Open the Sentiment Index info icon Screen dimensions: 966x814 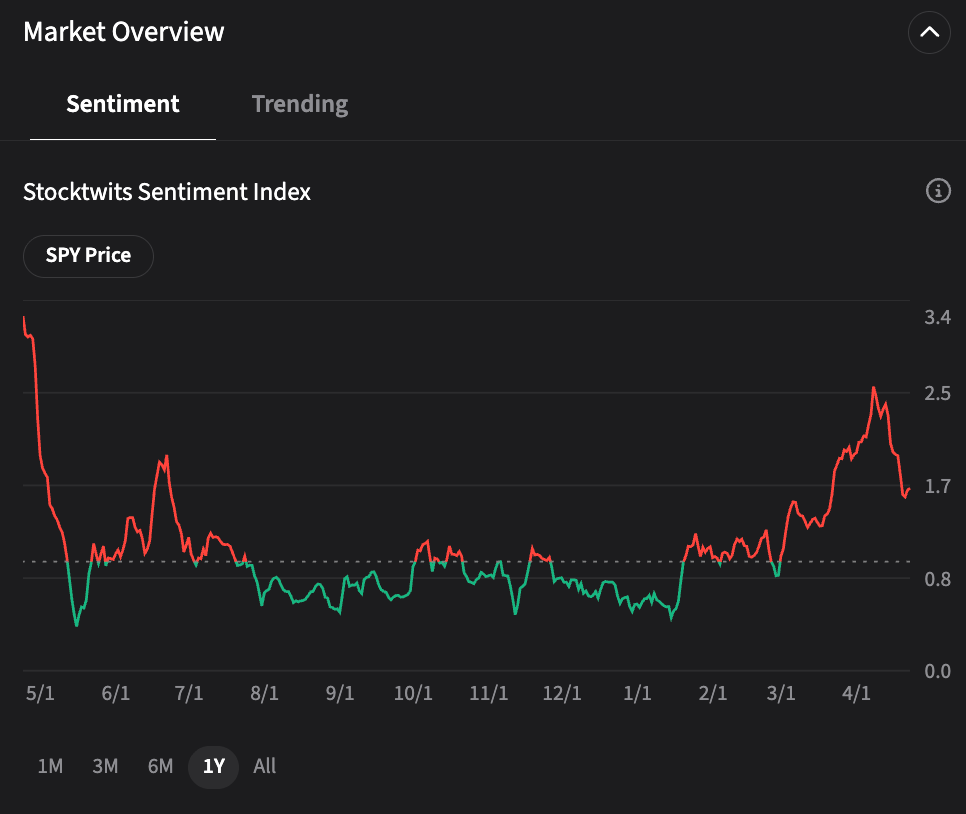click(x=938, y=191)
